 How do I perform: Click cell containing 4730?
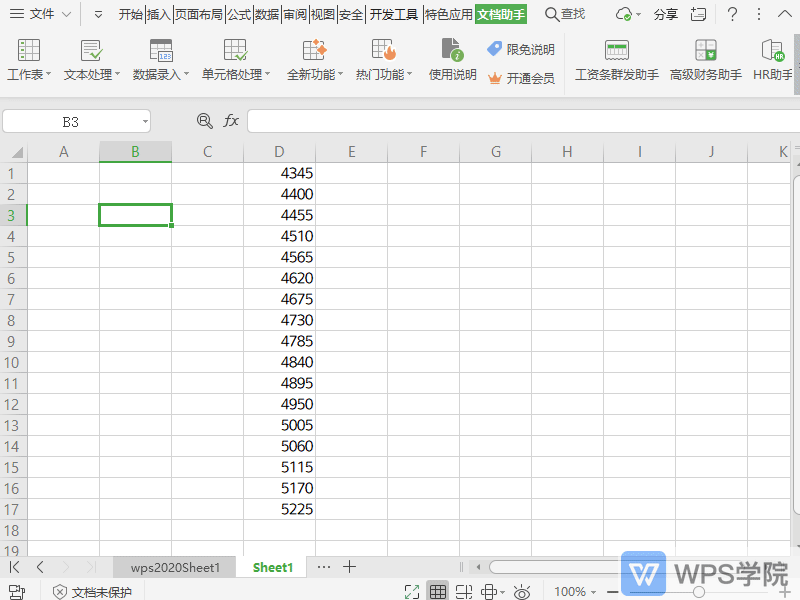point(279,320)
